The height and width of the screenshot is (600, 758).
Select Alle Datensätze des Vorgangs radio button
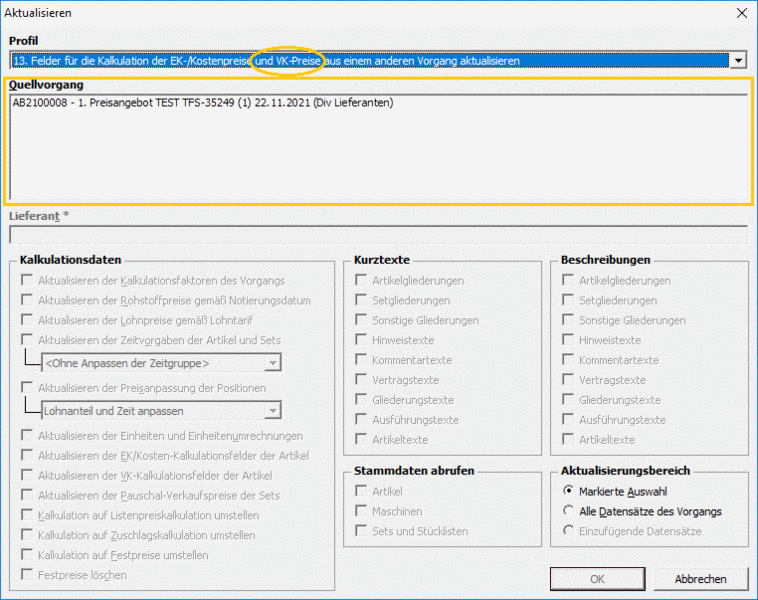568,511
